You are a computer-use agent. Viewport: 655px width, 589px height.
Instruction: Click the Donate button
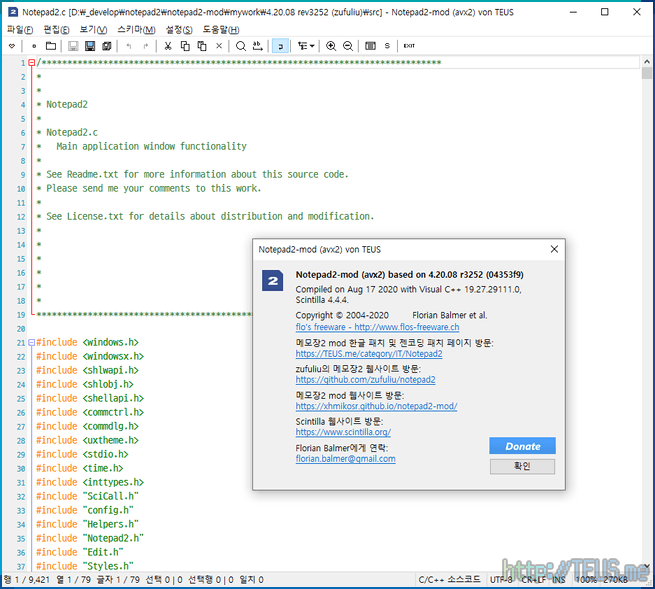coord(522,446)
